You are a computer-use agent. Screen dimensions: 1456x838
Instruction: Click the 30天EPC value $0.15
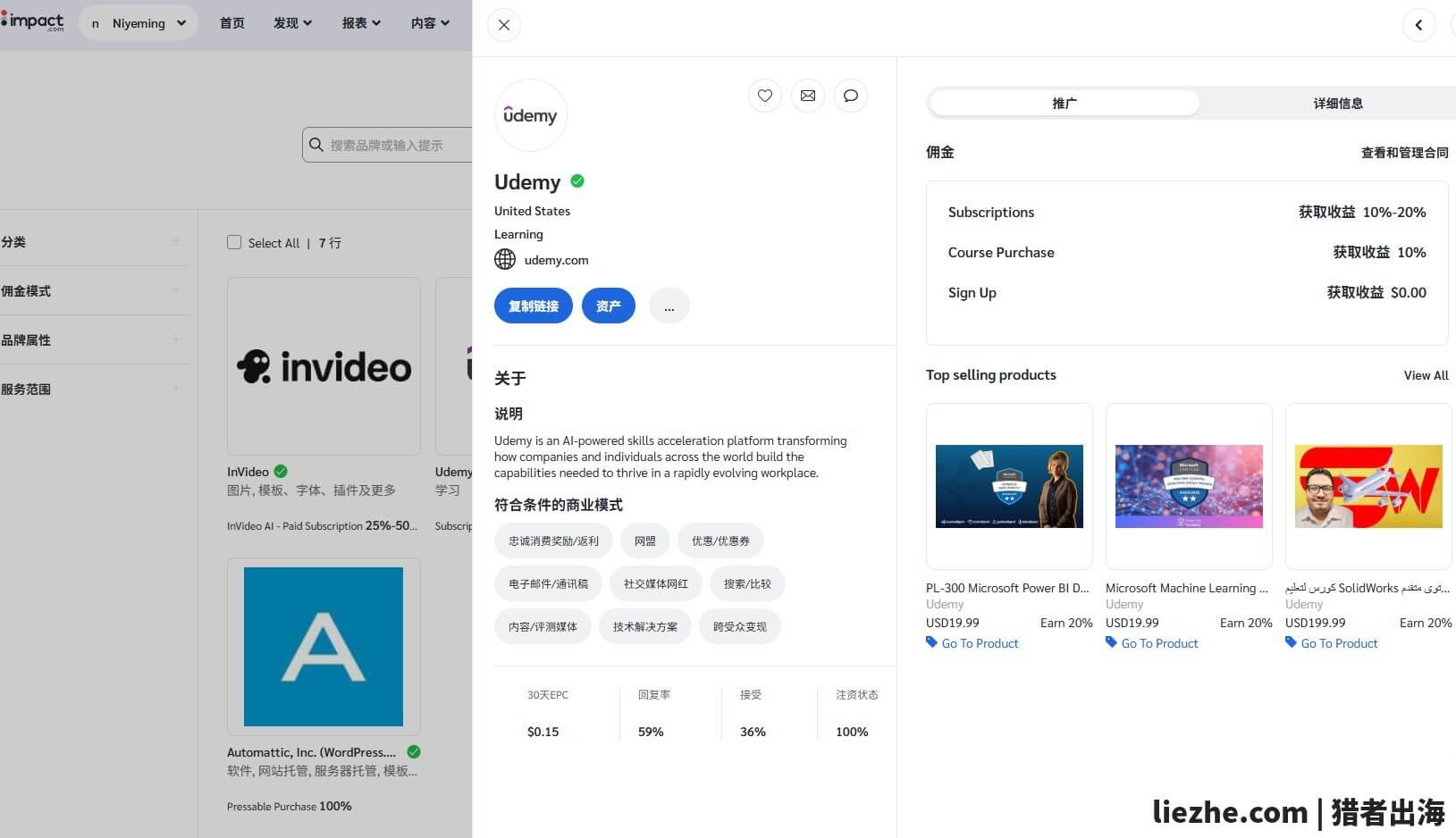pyautogui.click(x=543, y=732)
